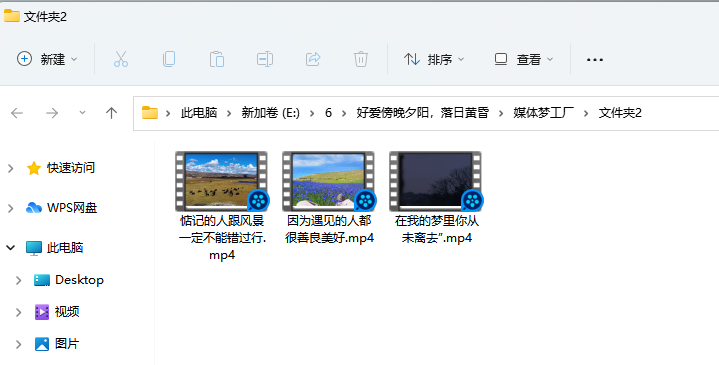Go up one folder level arrow
The height and width of the screenshot is (365, 719).
[111, 113]
